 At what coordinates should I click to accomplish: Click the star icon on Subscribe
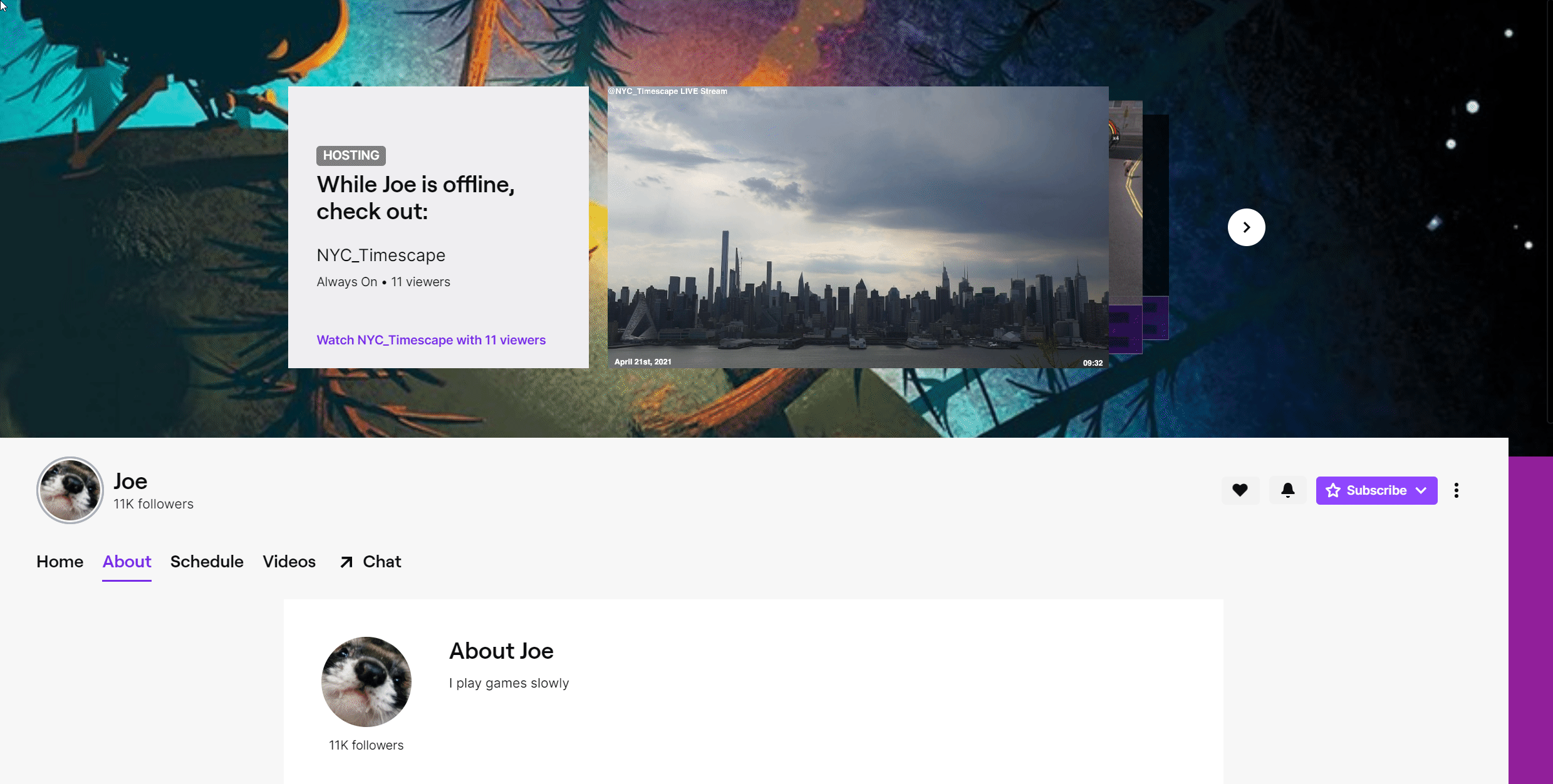[1333, 490]
